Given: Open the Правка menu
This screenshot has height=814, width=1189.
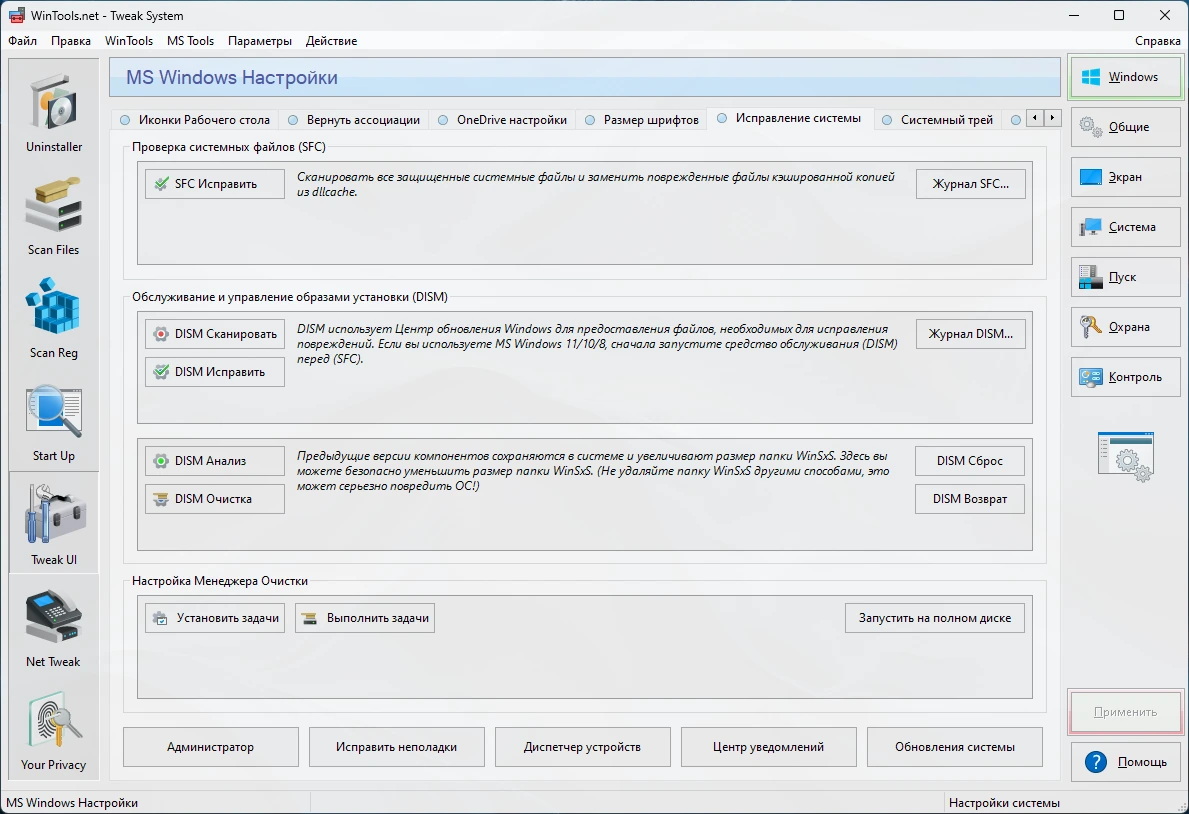Looking at the screenshot, I should point(71,41).
